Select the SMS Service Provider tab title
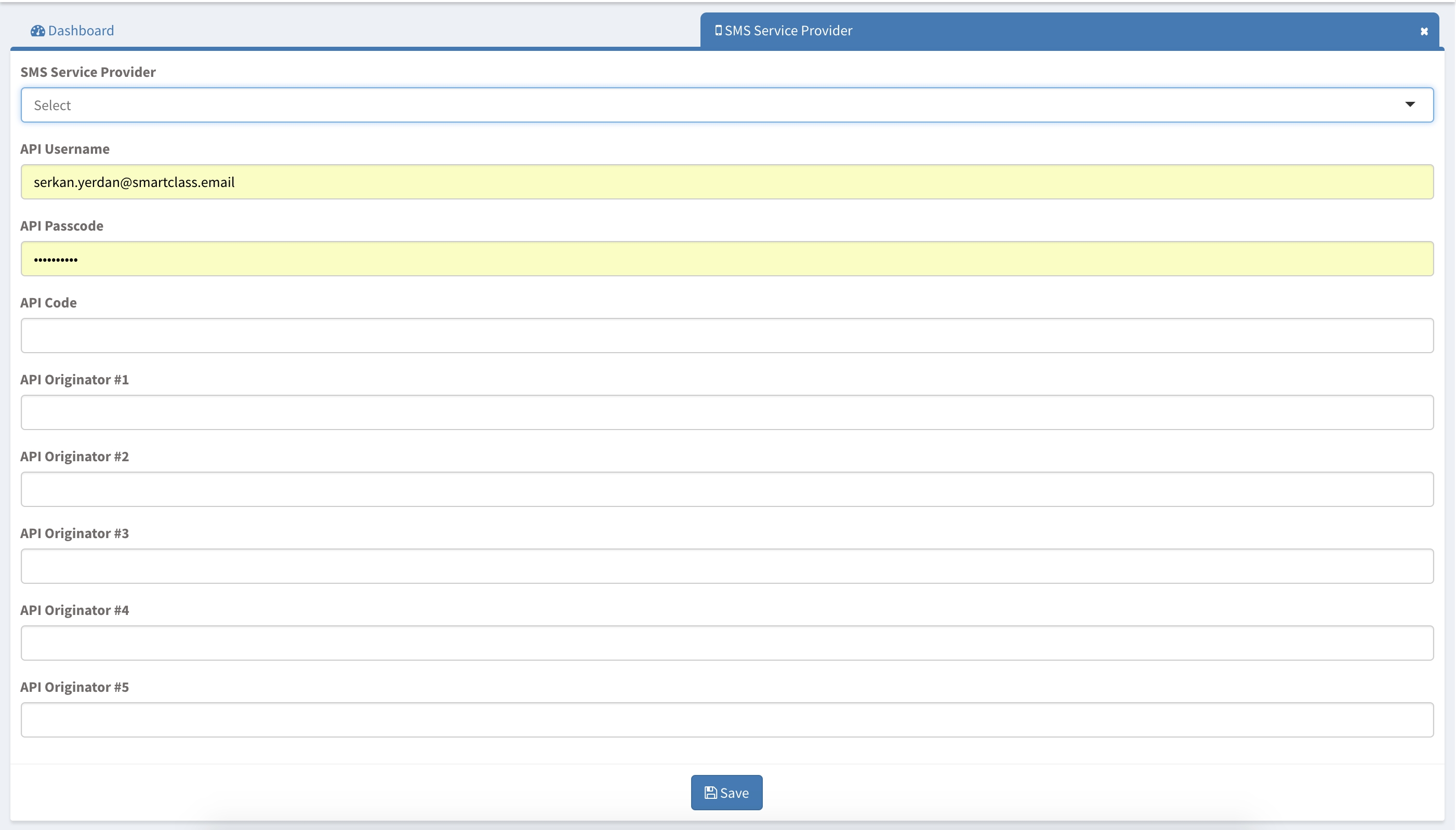This screenshot has height=830, width=1456. 788,31
